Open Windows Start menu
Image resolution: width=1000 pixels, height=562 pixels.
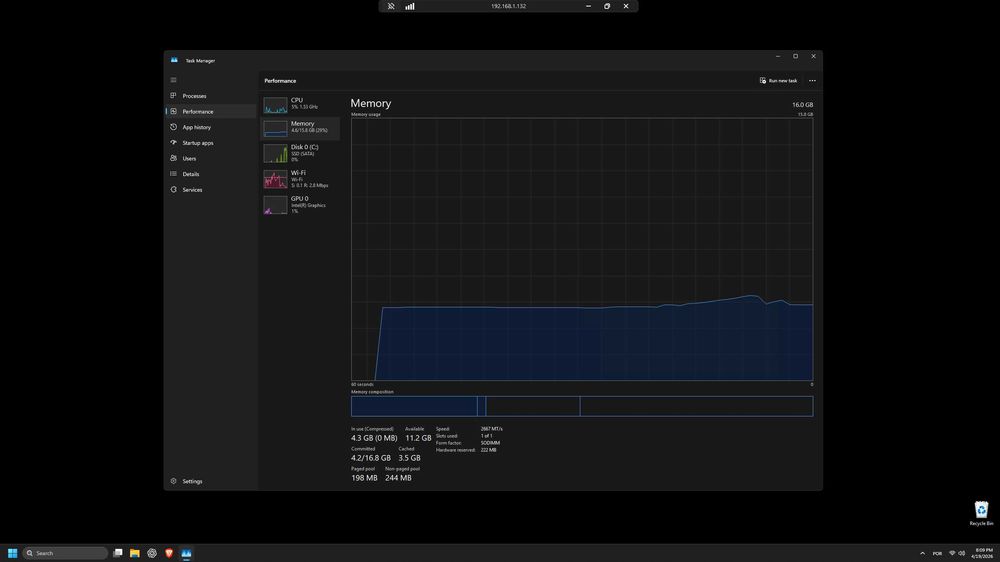12,553
